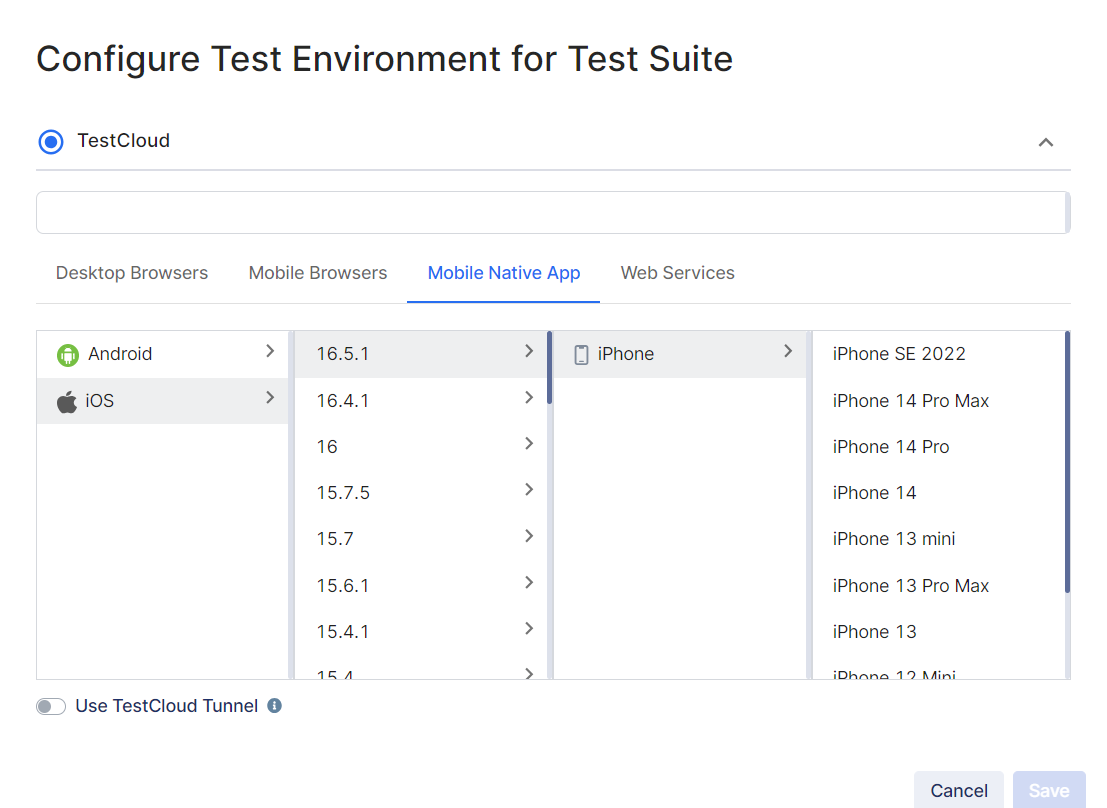Enable the Use TestCloud Tunnel toggle
The width and height of the screenshot is (1107, 808).
point(51,706)
